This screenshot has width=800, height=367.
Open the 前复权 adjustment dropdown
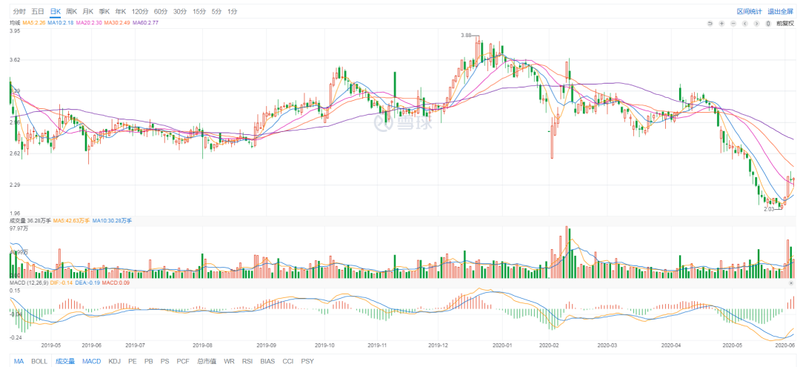785,23
